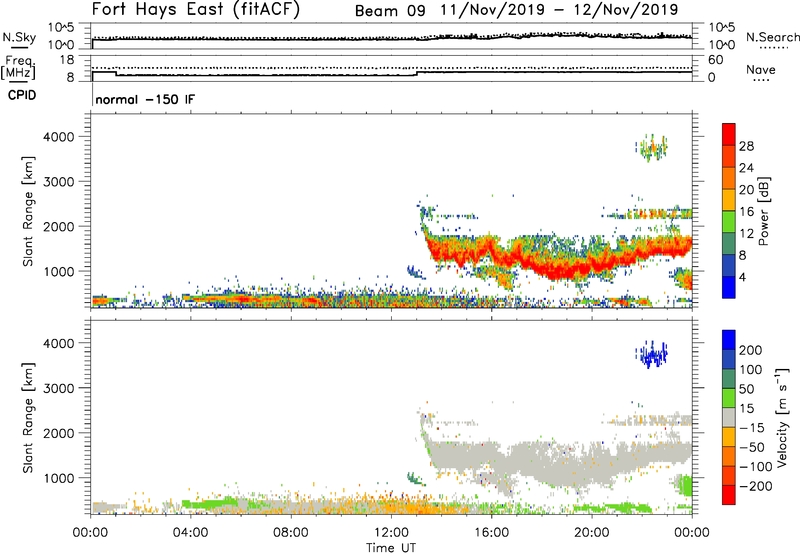The width and height of the screenshot is (800, 554).
Task: Click the '04:00' time axis tick label
Action: click(x=190, y=533)
